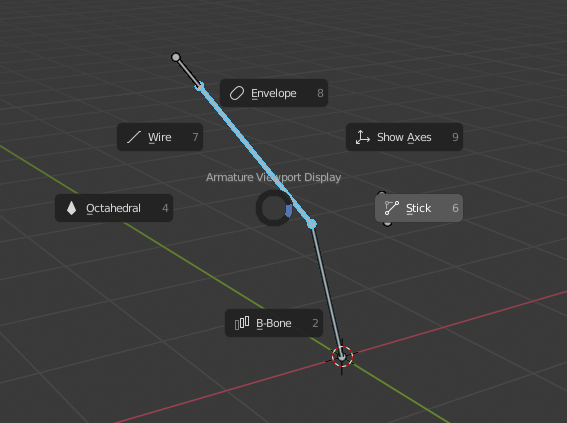This screenshot has height=423, width=567.
Task: Select the bone tip at top
Action: coord(176,57)
